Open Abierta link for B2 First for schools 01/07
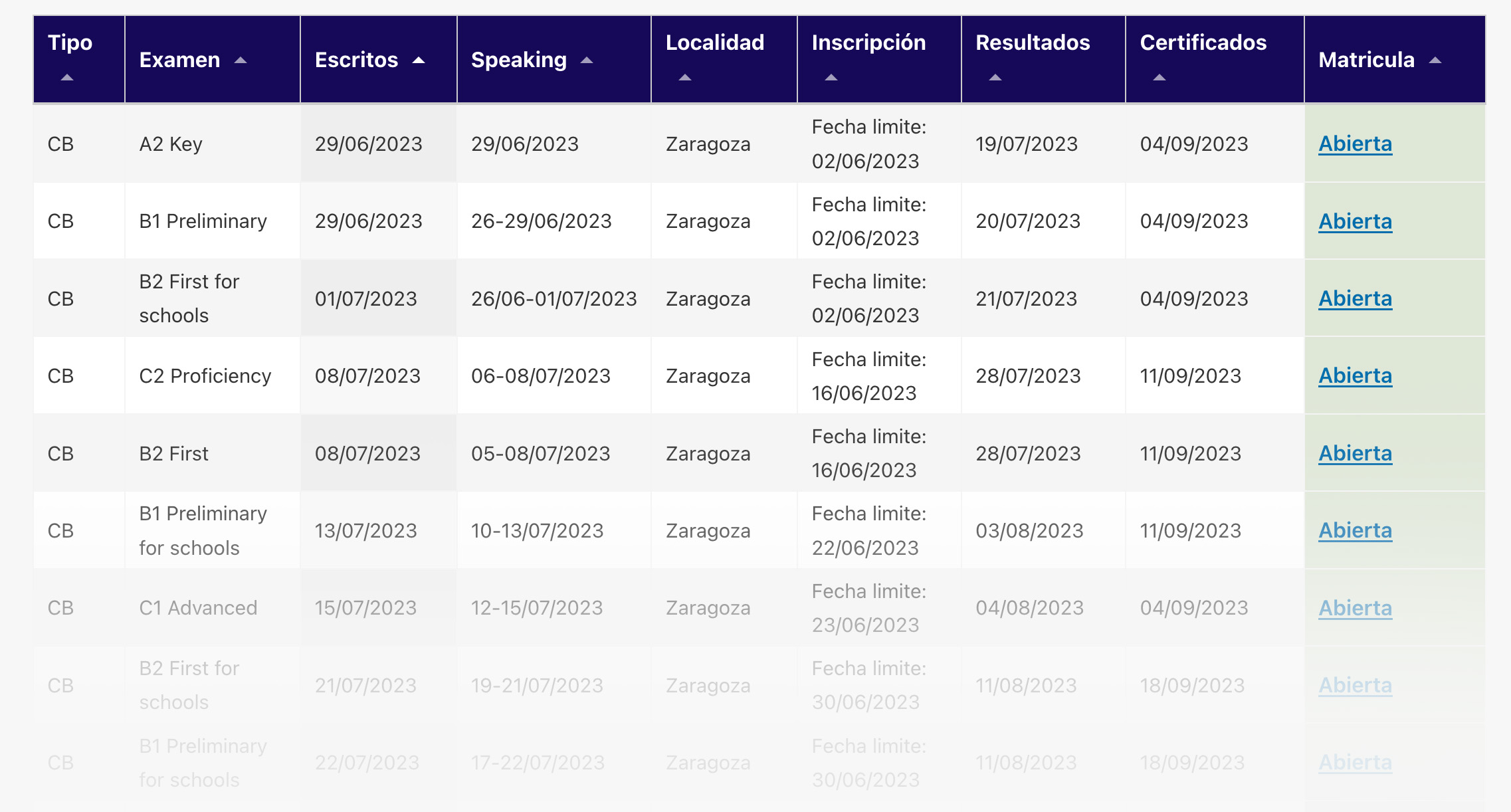 [x=1355, y=298]
